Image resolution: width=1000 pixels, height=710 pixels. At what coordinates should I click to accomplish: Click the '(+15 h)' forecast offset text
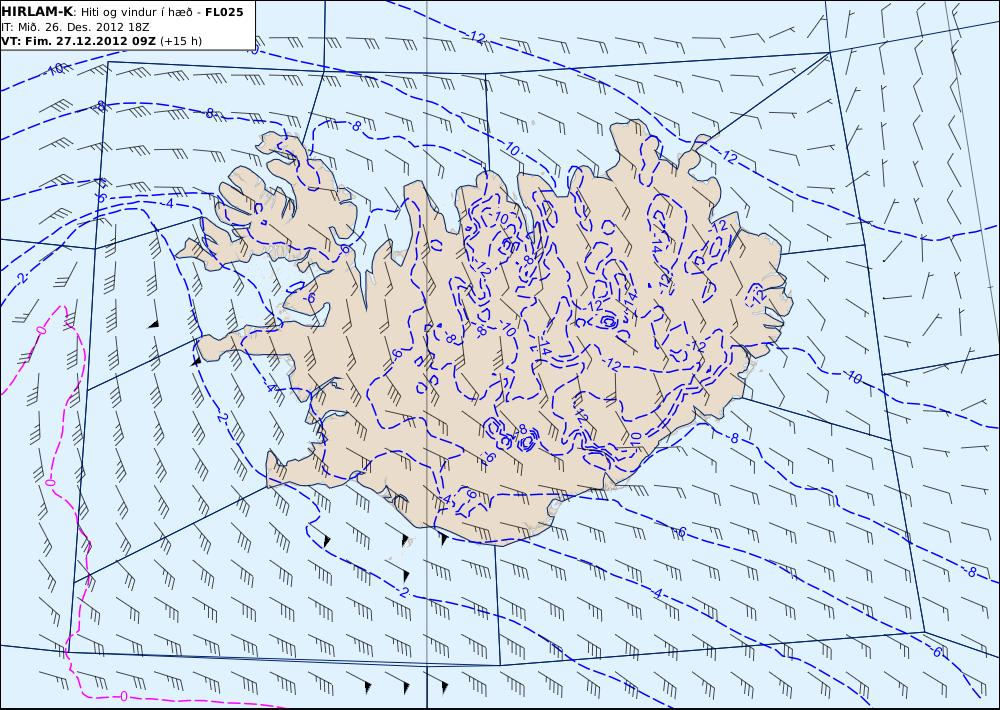(180, 41)
